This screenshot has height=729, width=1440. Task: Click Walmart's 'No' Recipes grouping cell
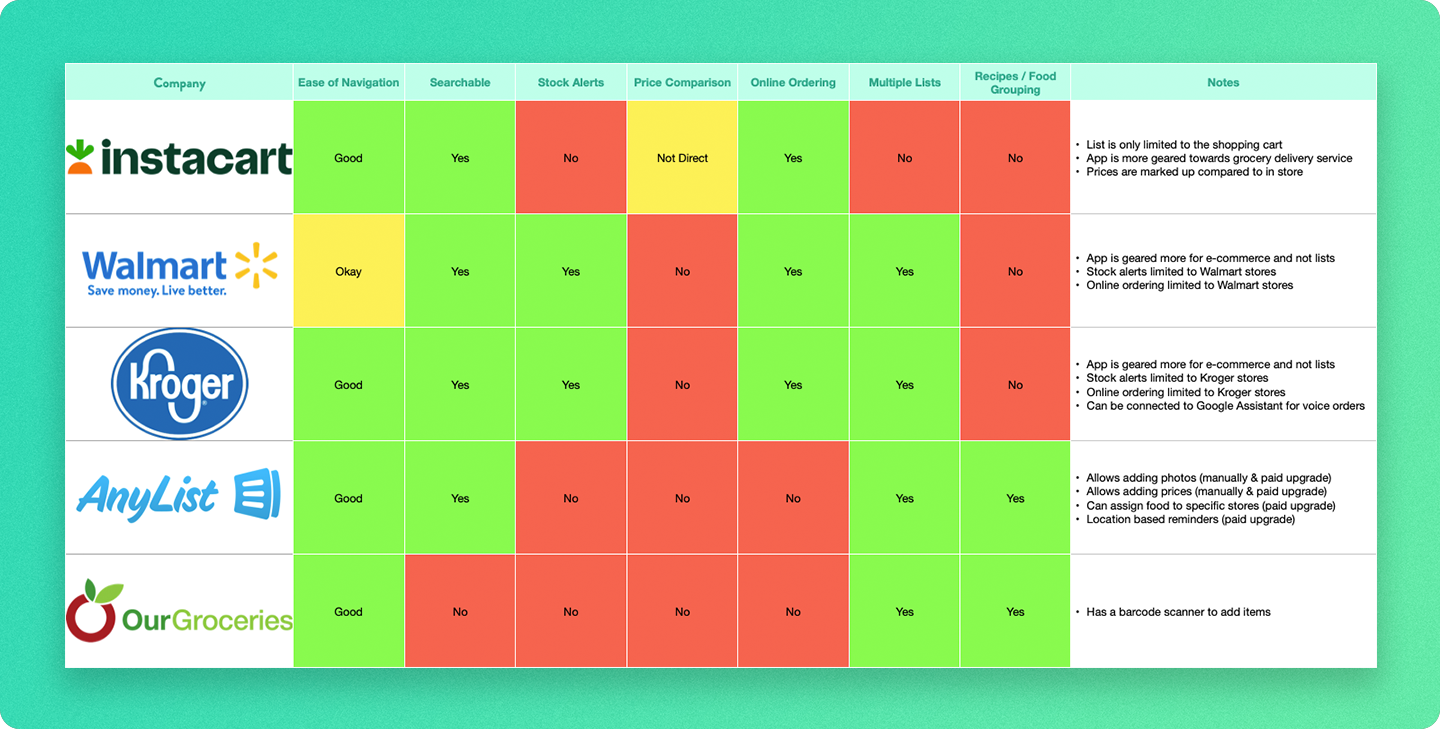pyautogui.click(x=1015, y=271)
